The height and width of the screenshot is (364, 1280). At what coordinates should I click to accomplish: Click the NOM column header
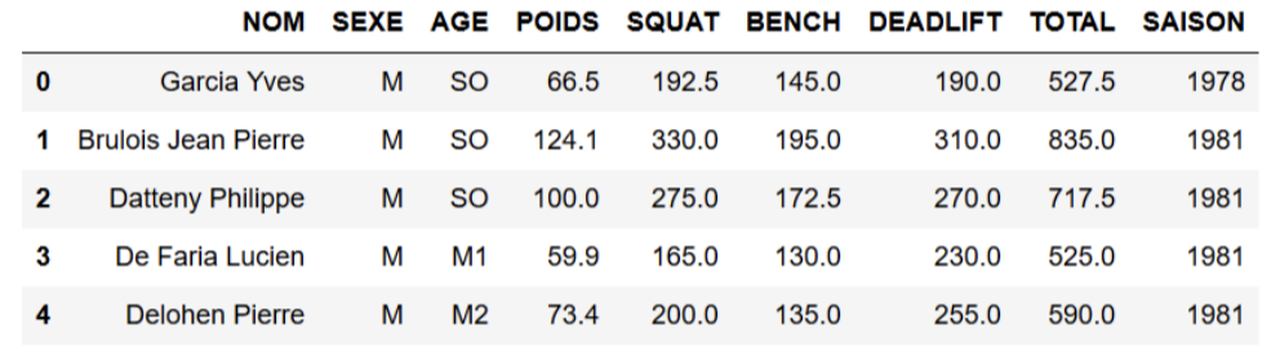point(274,22)
